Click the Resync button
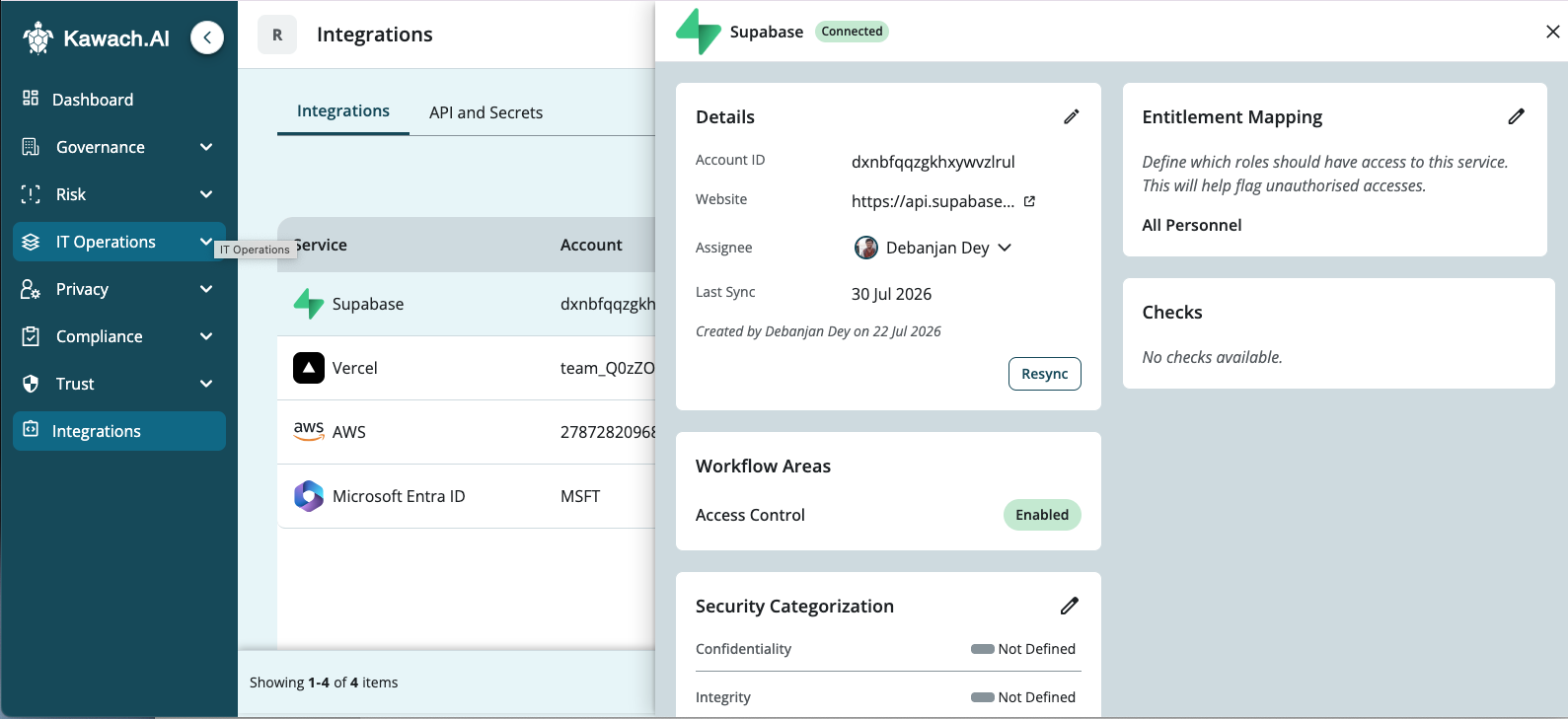 pos(1045,374)
